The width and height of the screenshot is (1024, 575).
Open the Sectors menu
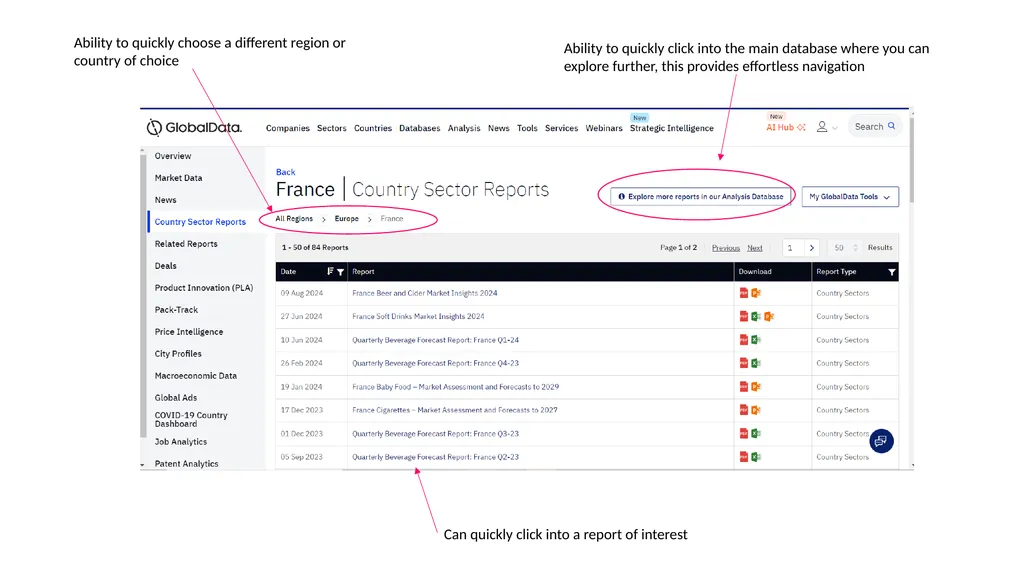coord(332,128)
